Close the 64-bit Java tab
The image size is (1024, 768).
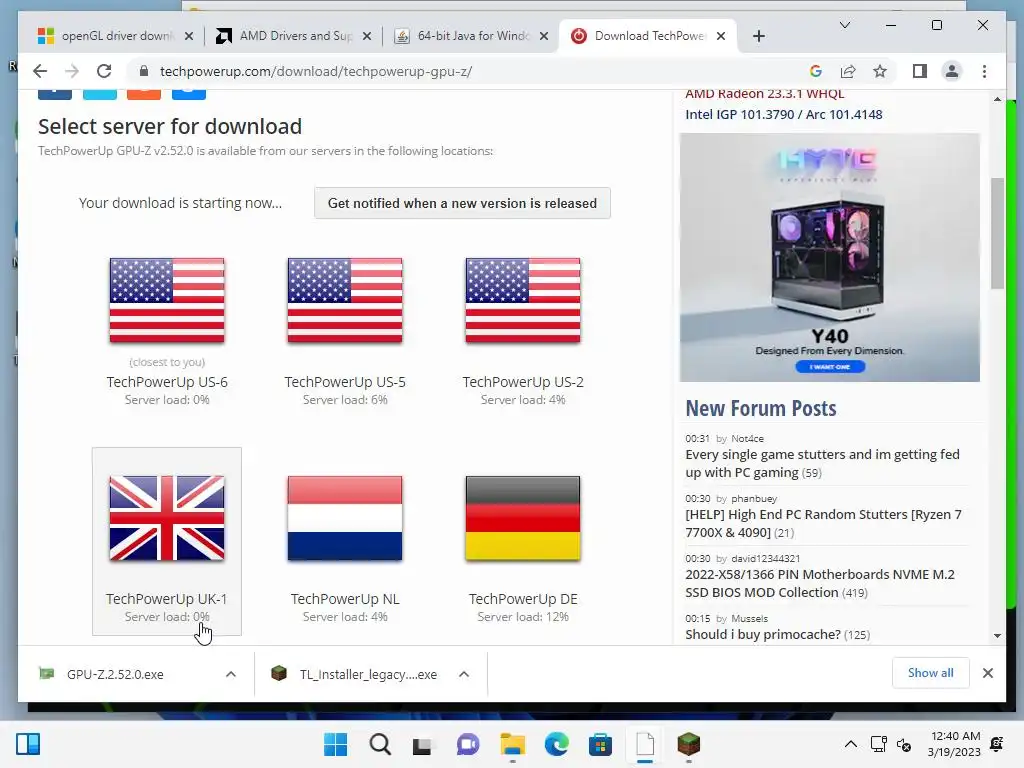coord(543,36)
